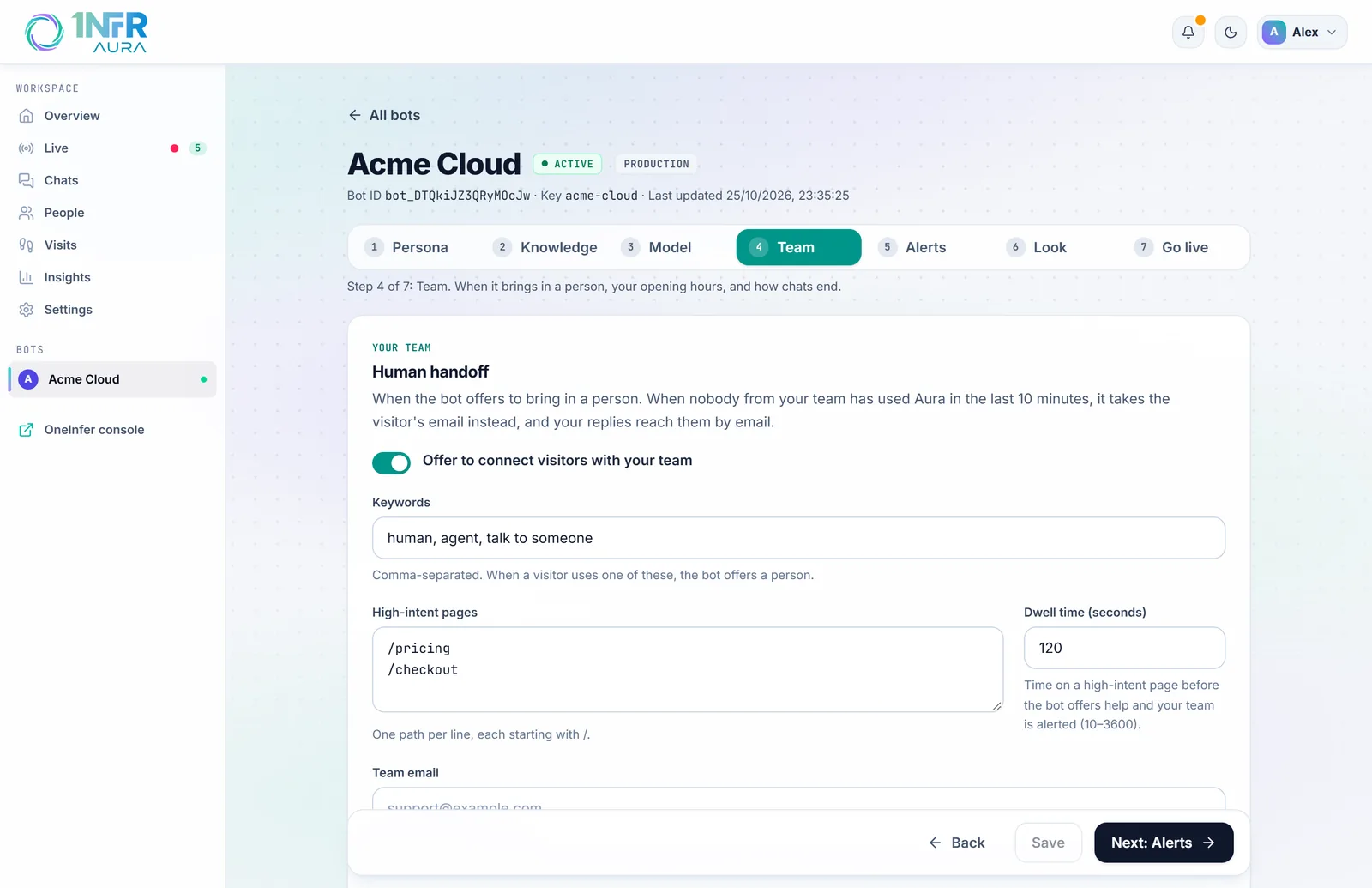The image size is (1372, 888).
Task: Click the bot ID bot_DTQkiJZ3QRyMOcJw
Action: (458, 196)
